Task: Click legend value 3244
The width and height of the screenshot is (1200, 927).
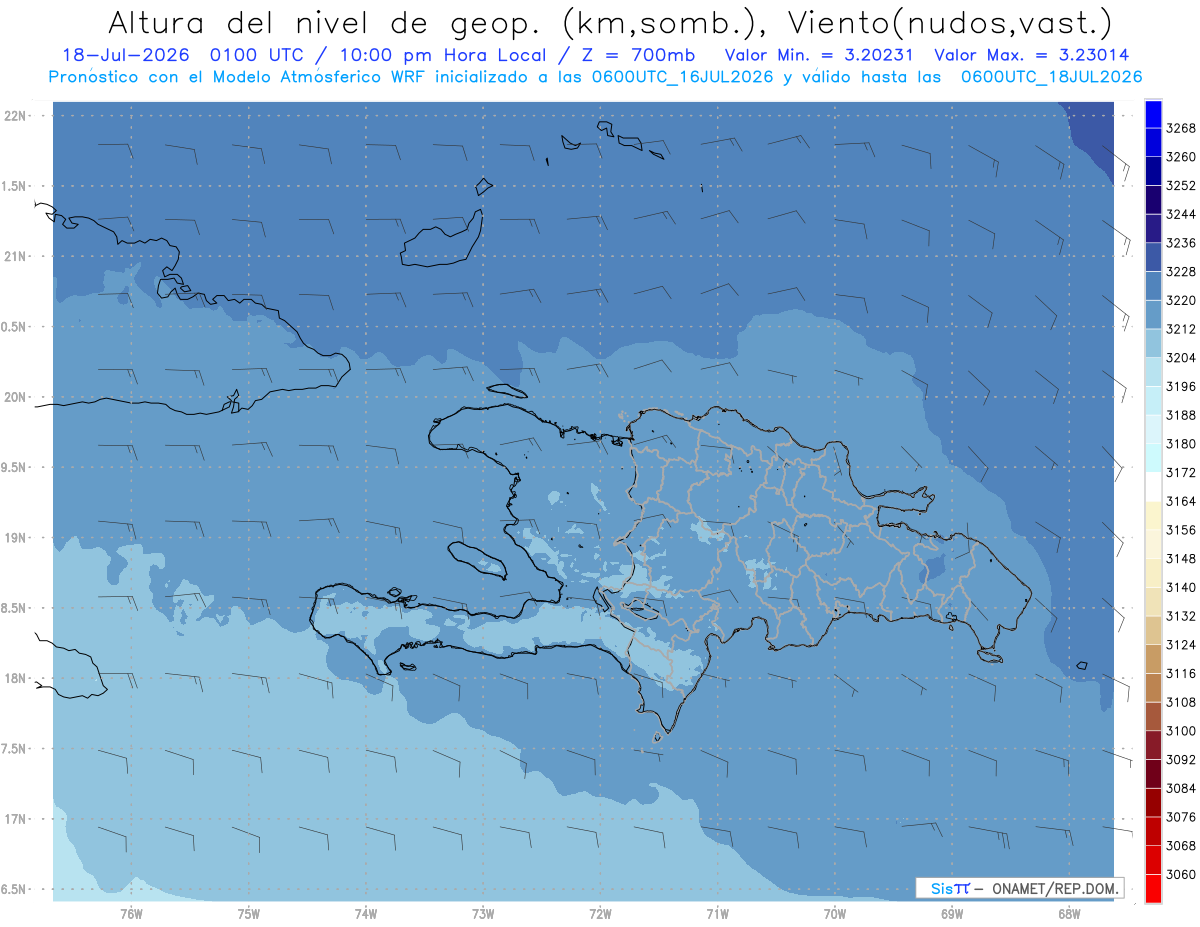Action: coord(1180,214)
